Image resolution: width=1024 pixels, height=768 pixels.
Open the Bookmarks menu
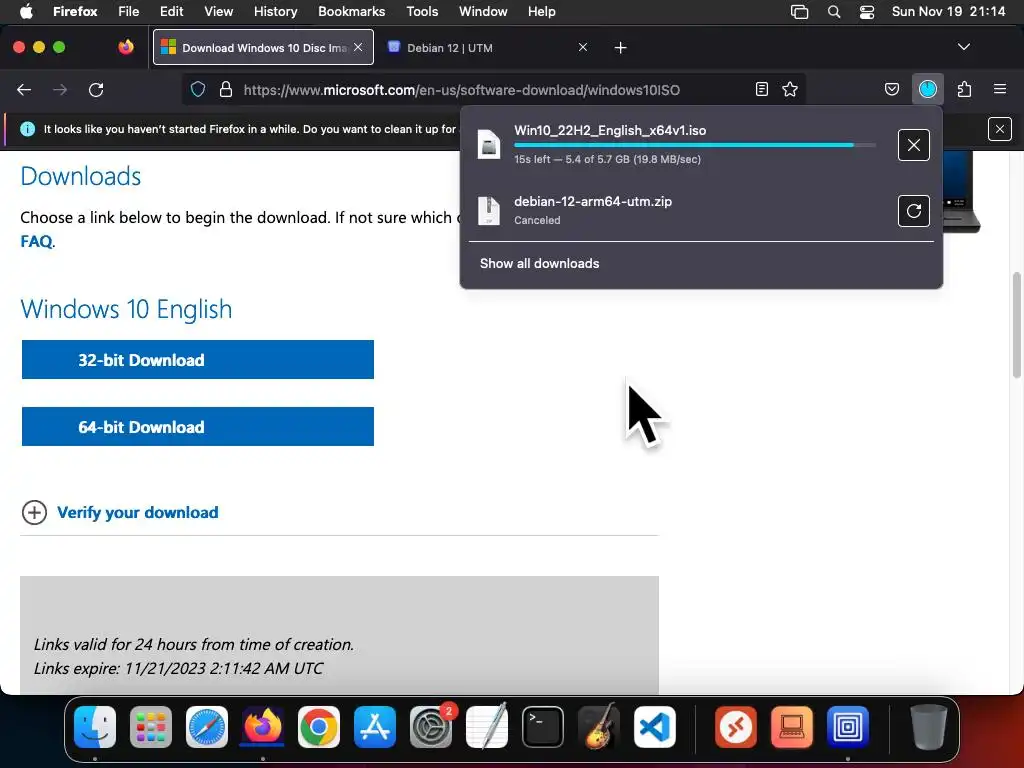[x=351, y=12]
